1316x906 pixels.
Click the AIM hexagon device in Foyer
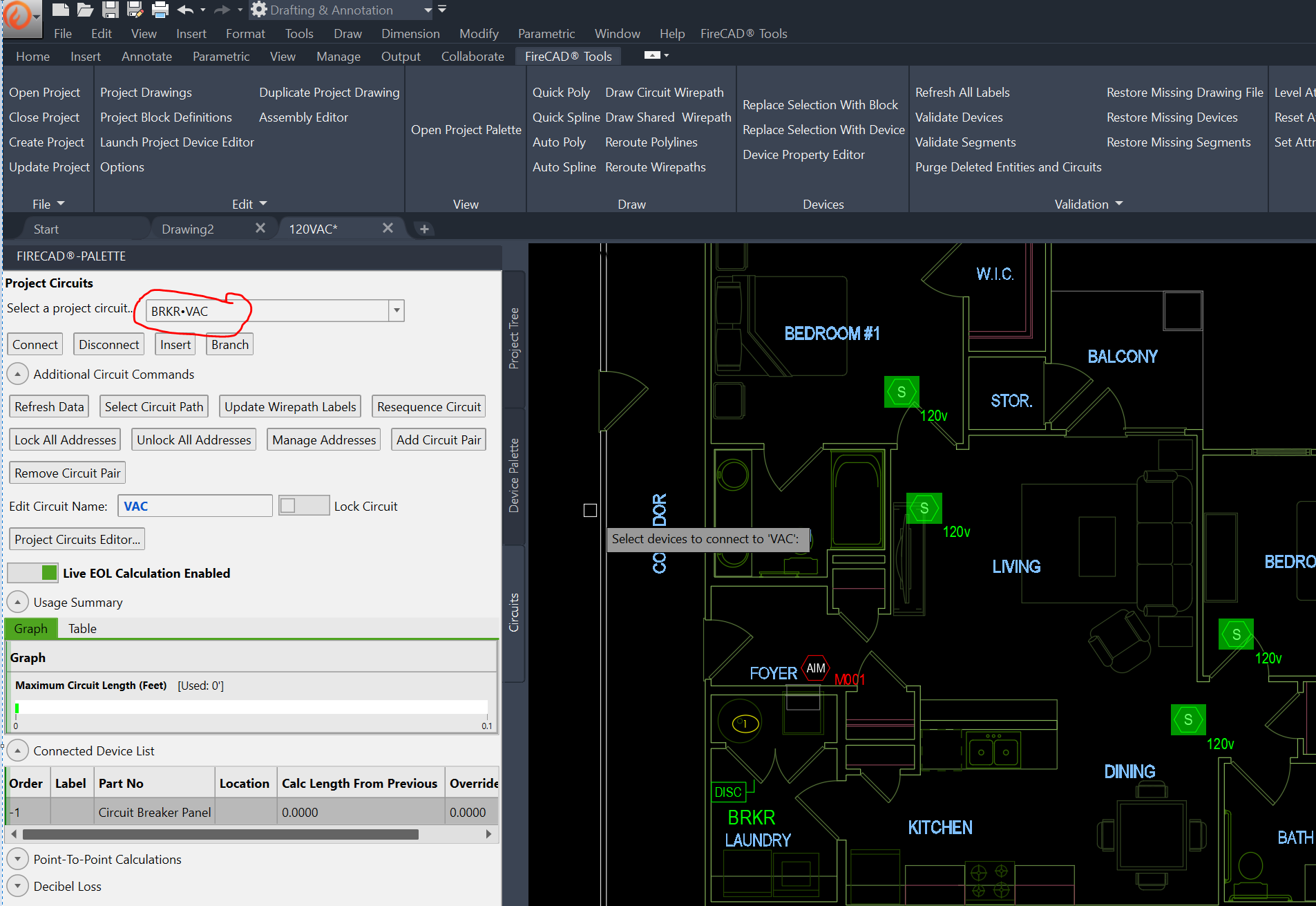(x=816, y=668)
